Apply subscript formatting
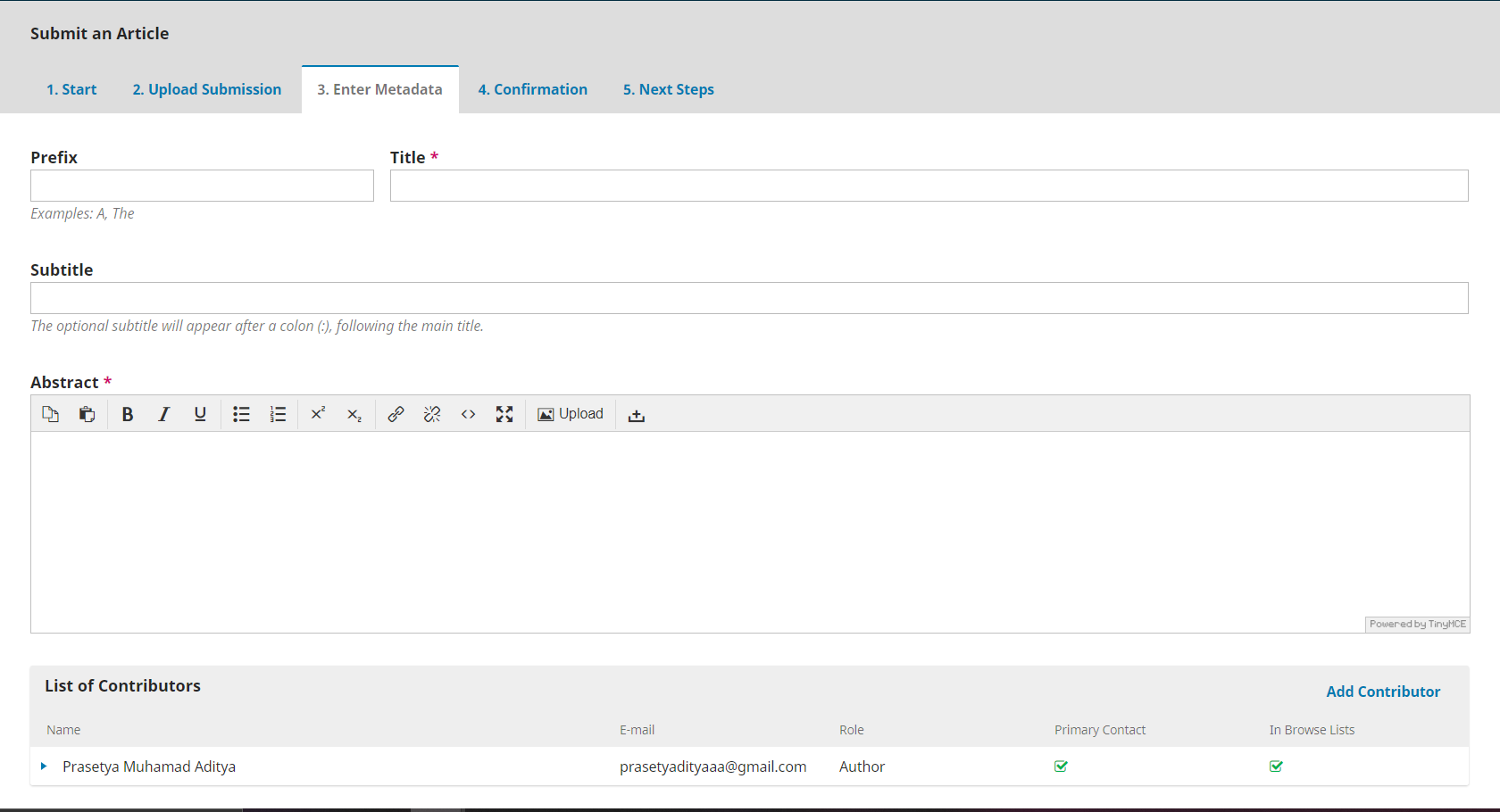The height and width of the screenshot is (812, 1500). 354,414
